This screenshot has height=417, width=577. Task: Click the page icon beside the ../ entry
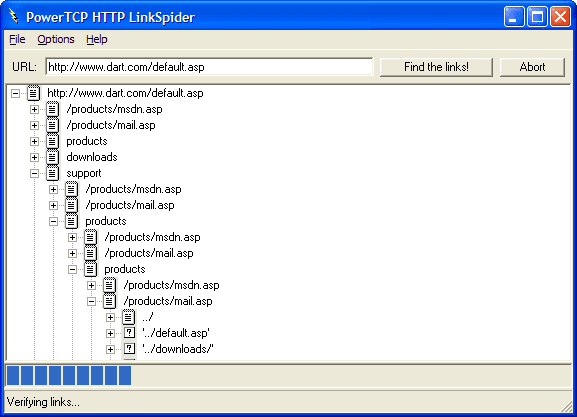128,317
